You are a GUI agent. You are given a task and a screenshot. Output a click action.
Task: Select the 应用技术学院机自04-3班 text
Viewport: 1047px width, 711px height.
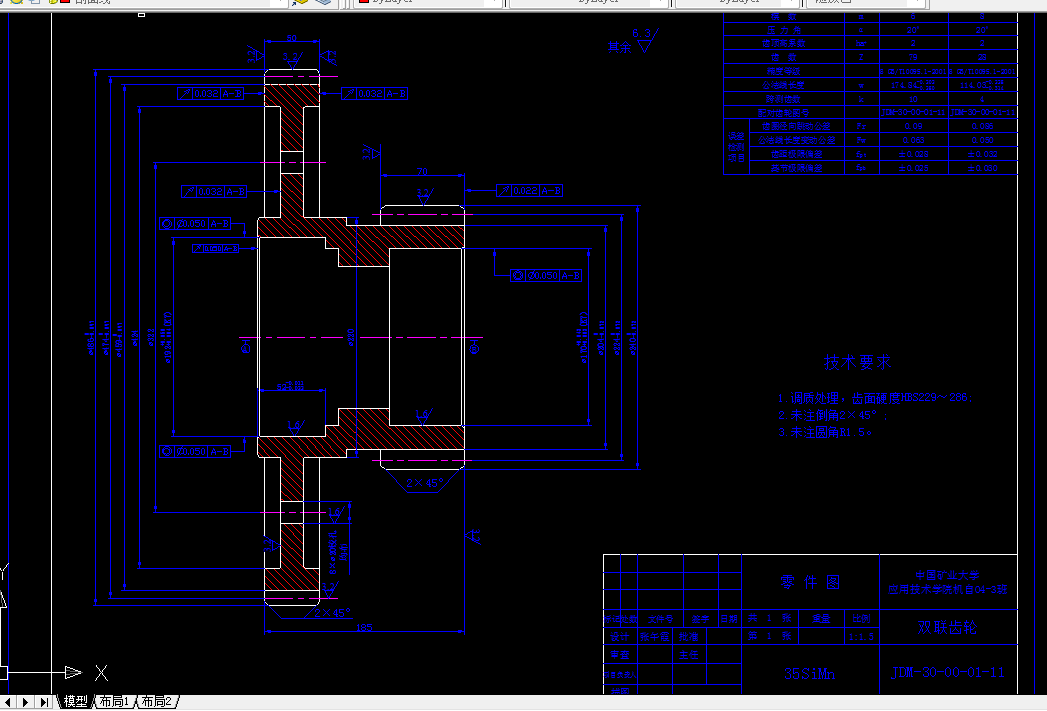(948, 589)
